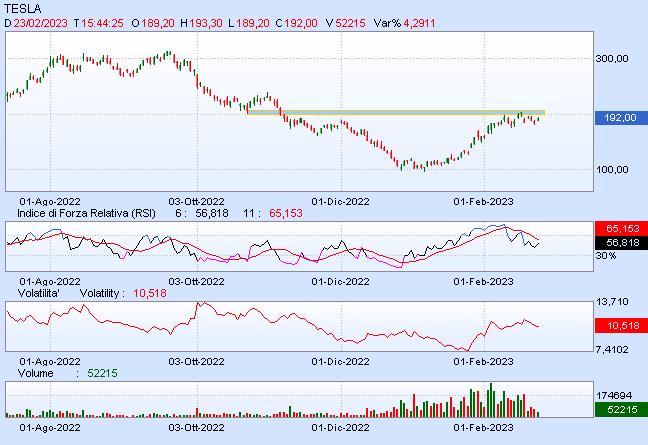Click the black 56,818 RSI axis tag
648x445 pixels.
(621, 243)
